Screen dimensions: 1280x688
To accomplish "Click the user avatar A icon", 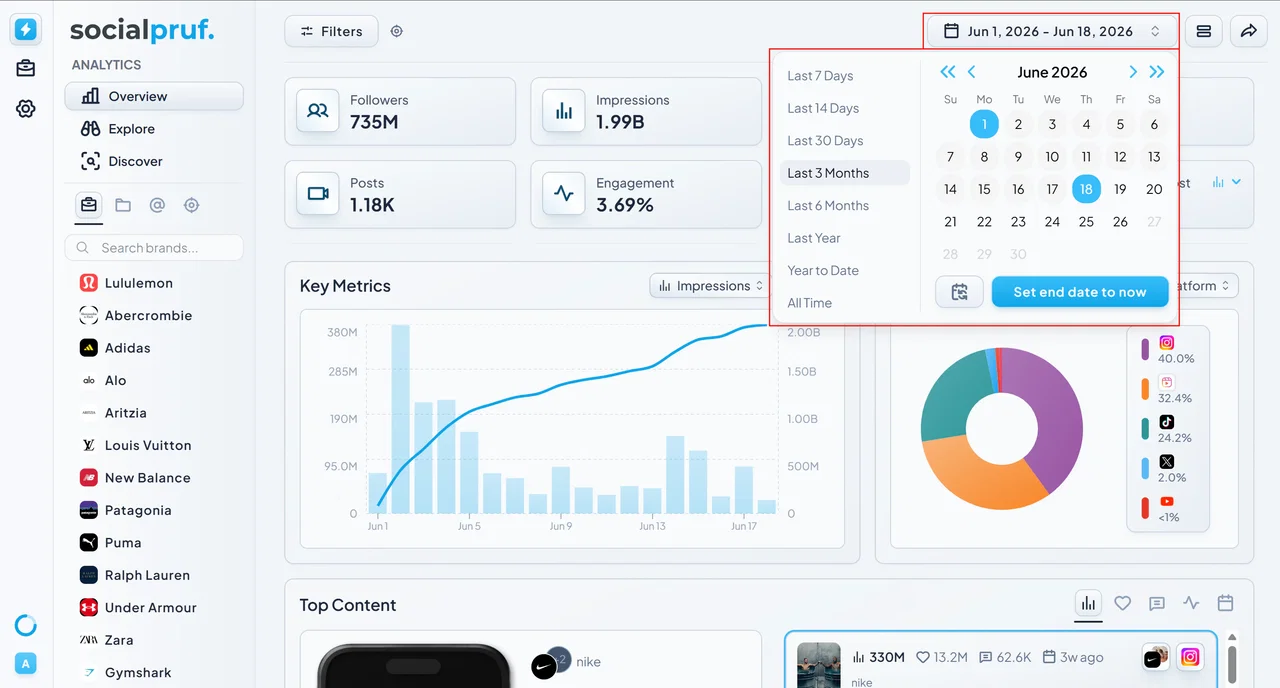I will 26,664.
